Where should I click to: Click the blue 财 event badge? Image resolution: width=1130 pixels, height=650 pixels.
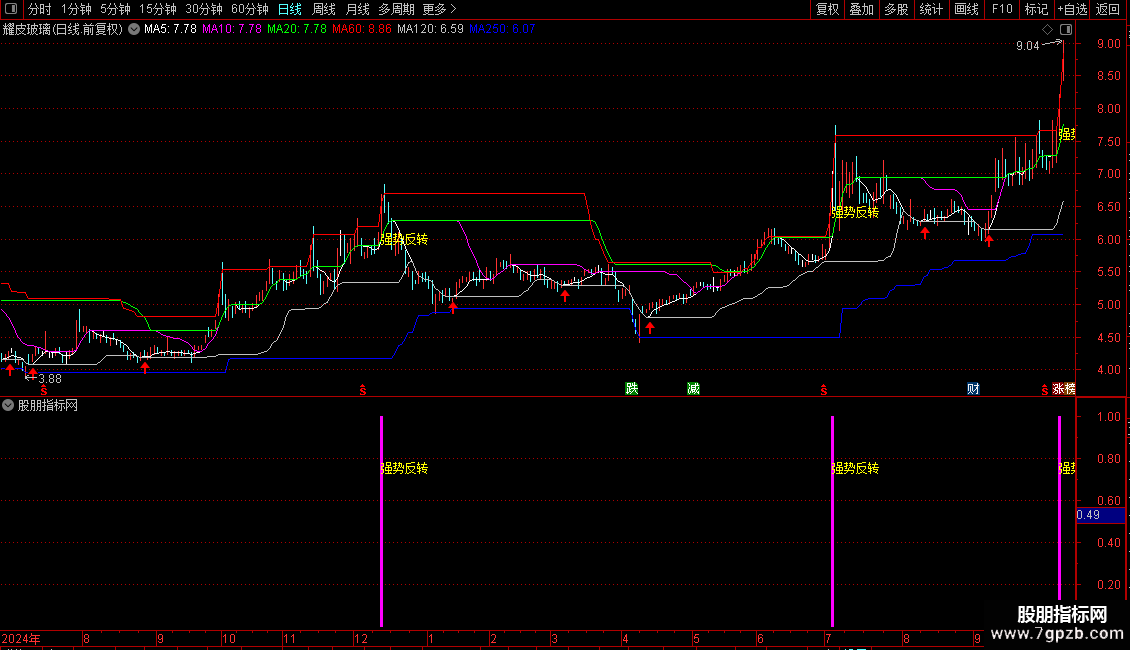coord(973,389)
